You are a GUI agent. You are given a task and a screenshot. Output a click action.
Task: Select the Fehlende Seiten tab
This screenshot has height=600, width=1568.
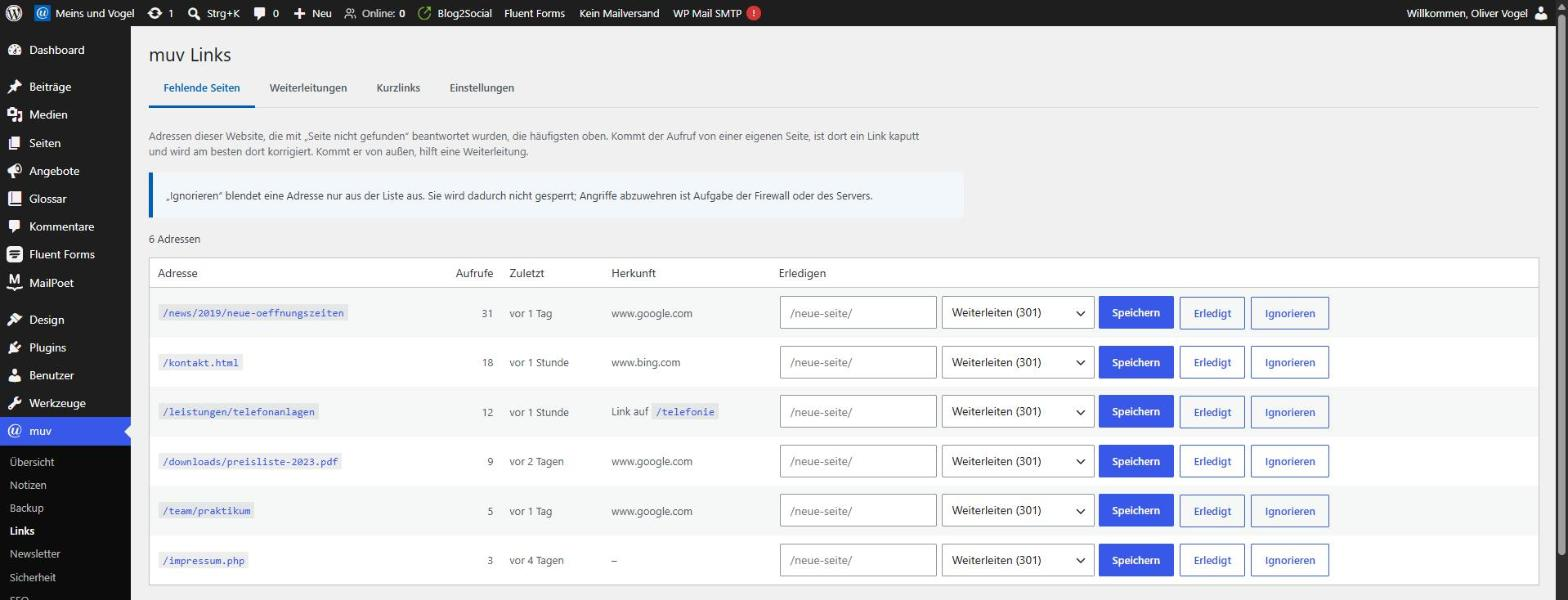click(202, 88)
